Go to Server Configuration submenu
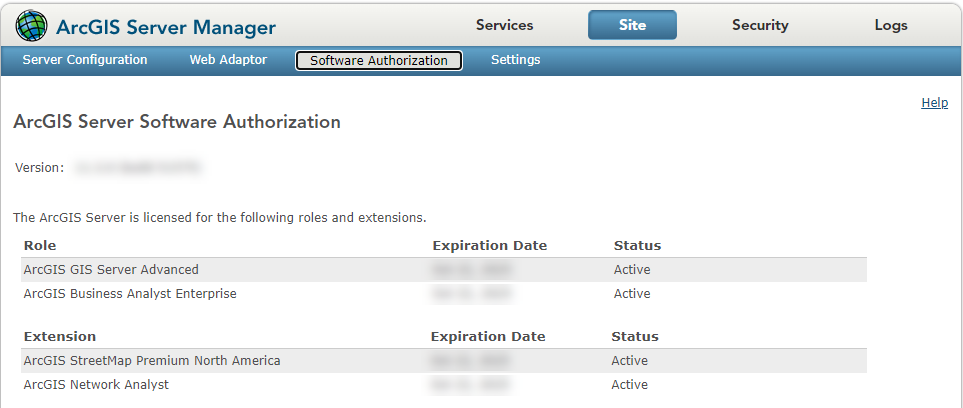Screen dimensions: 963x408 tap(85, 60)
